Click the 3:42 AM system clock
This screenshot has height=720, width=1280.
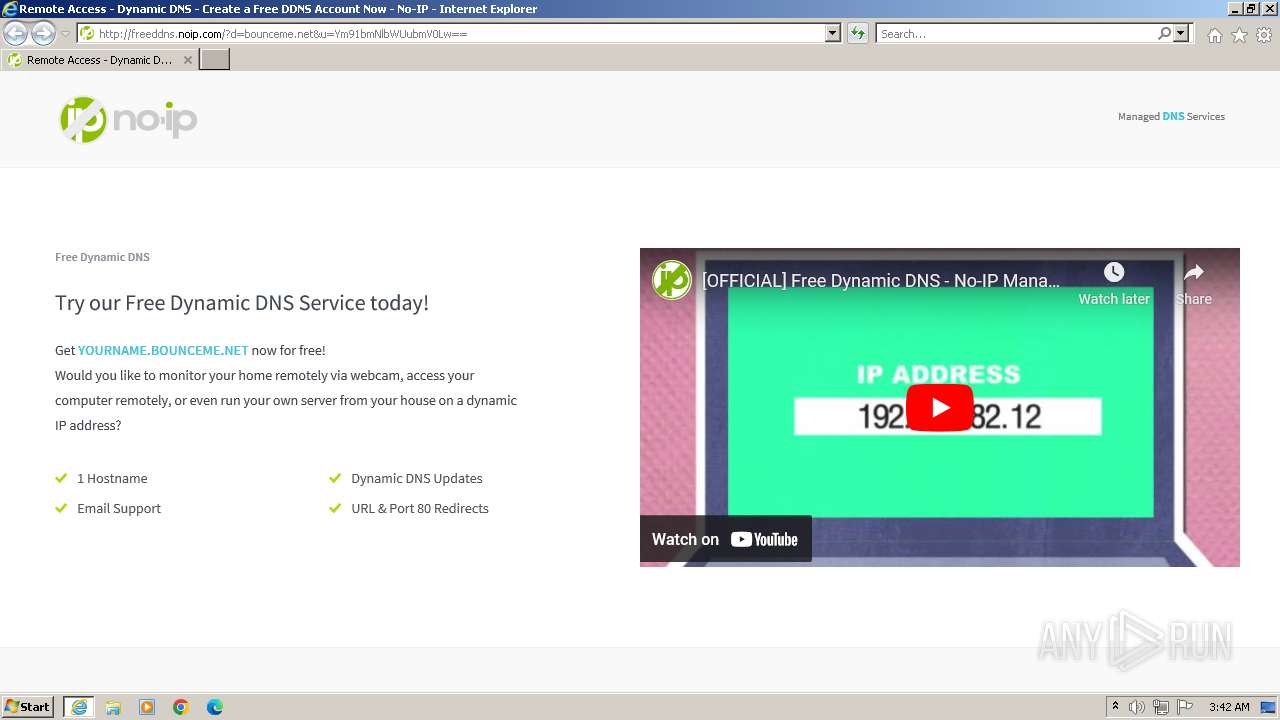click(x=1229, y=707)
